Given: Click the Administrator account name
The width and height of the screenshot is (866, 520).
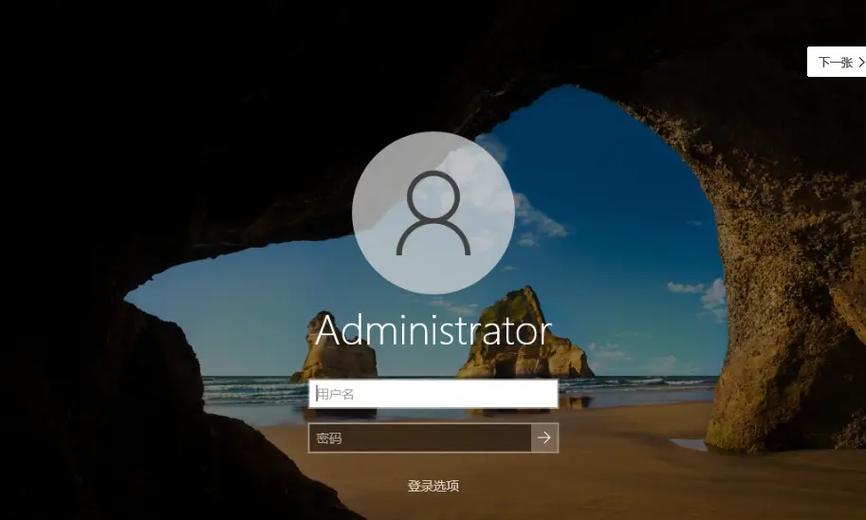Looking at the screenshot, I should coord(433,330).
